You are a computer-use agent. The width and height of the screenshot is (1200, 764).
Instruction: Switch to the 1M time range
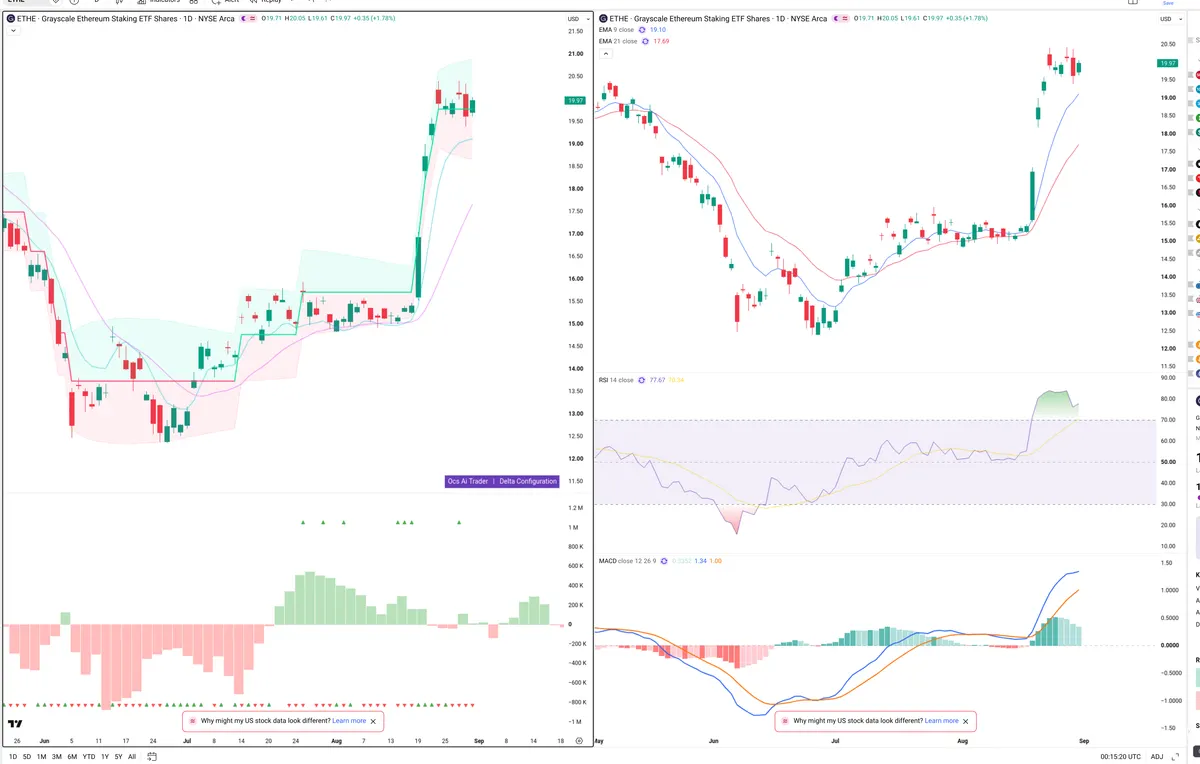click(41, 756)
